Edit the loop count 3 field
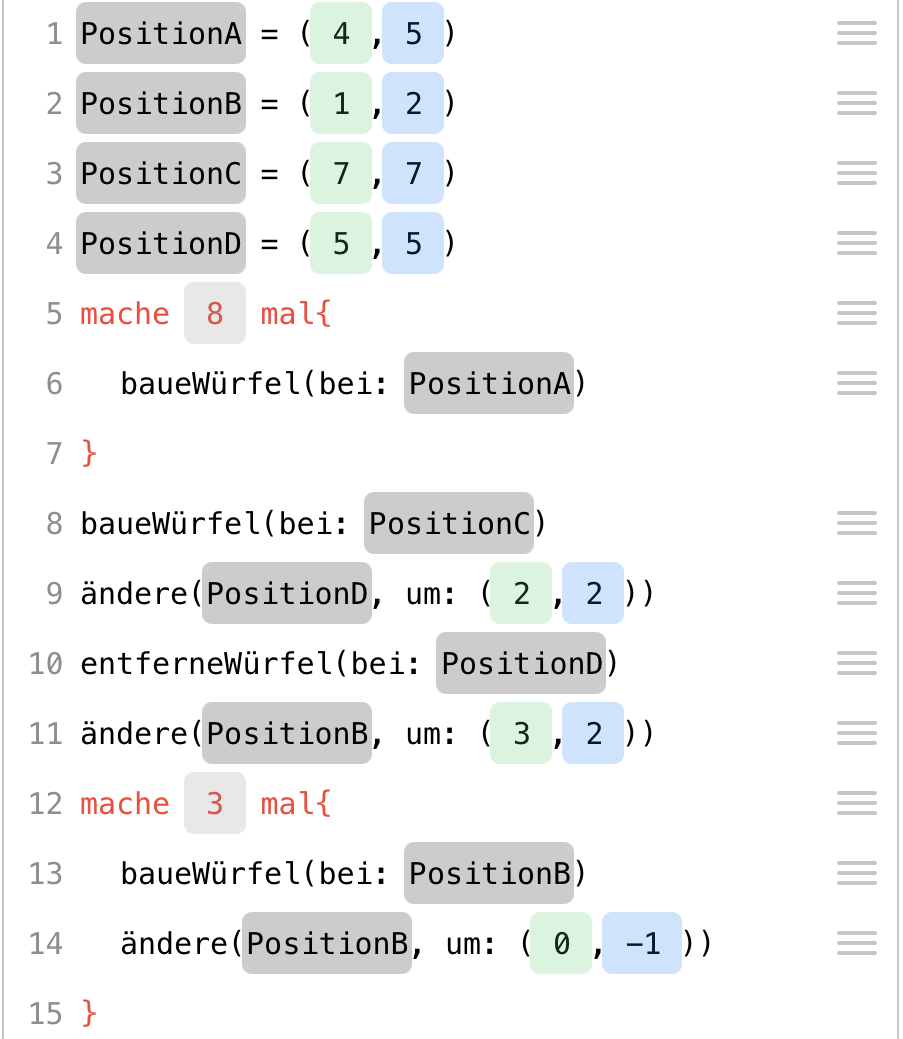The width and height of the screenshot is (903, 1039). click(215, 803)
